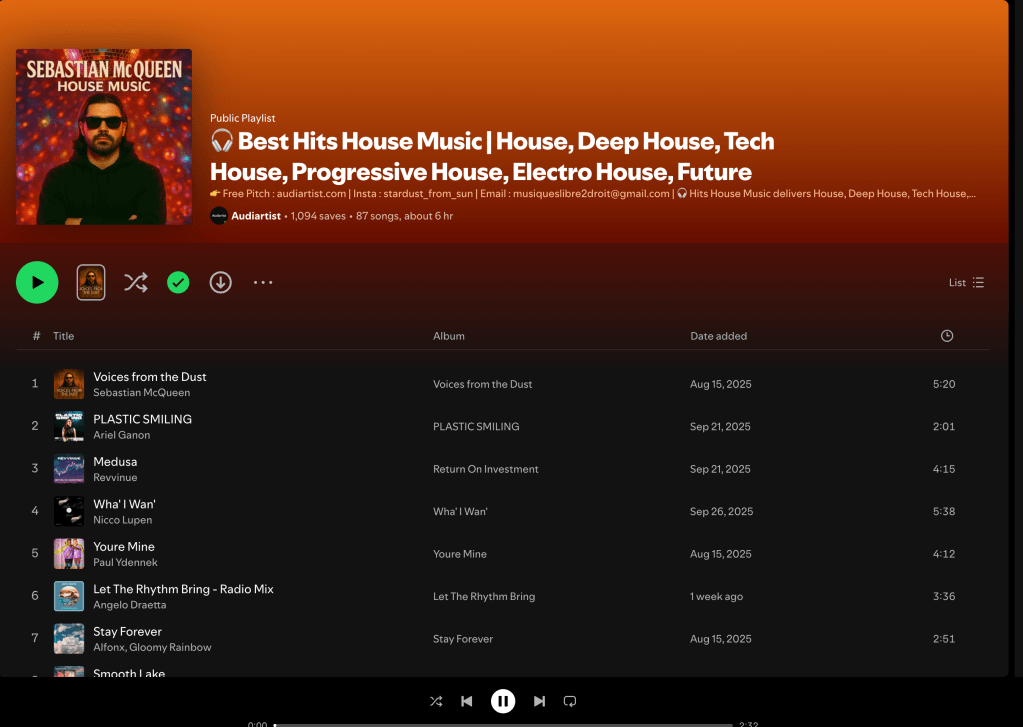1023x727 pixels.
Task: Pause playback with the white pause button
Action: pos(503,702)
